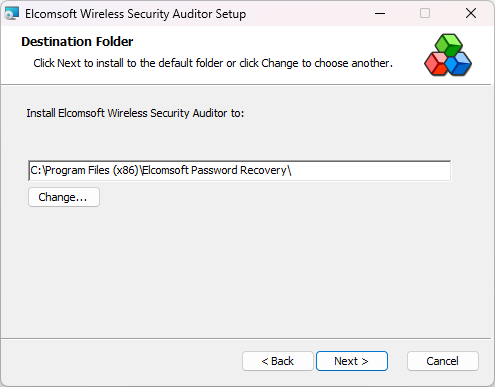The height and width of the screenshot is (387, 495).
Task: Close the Elcomsoft setup dialog
Action: pyautogui.click(x=471, y=14)
